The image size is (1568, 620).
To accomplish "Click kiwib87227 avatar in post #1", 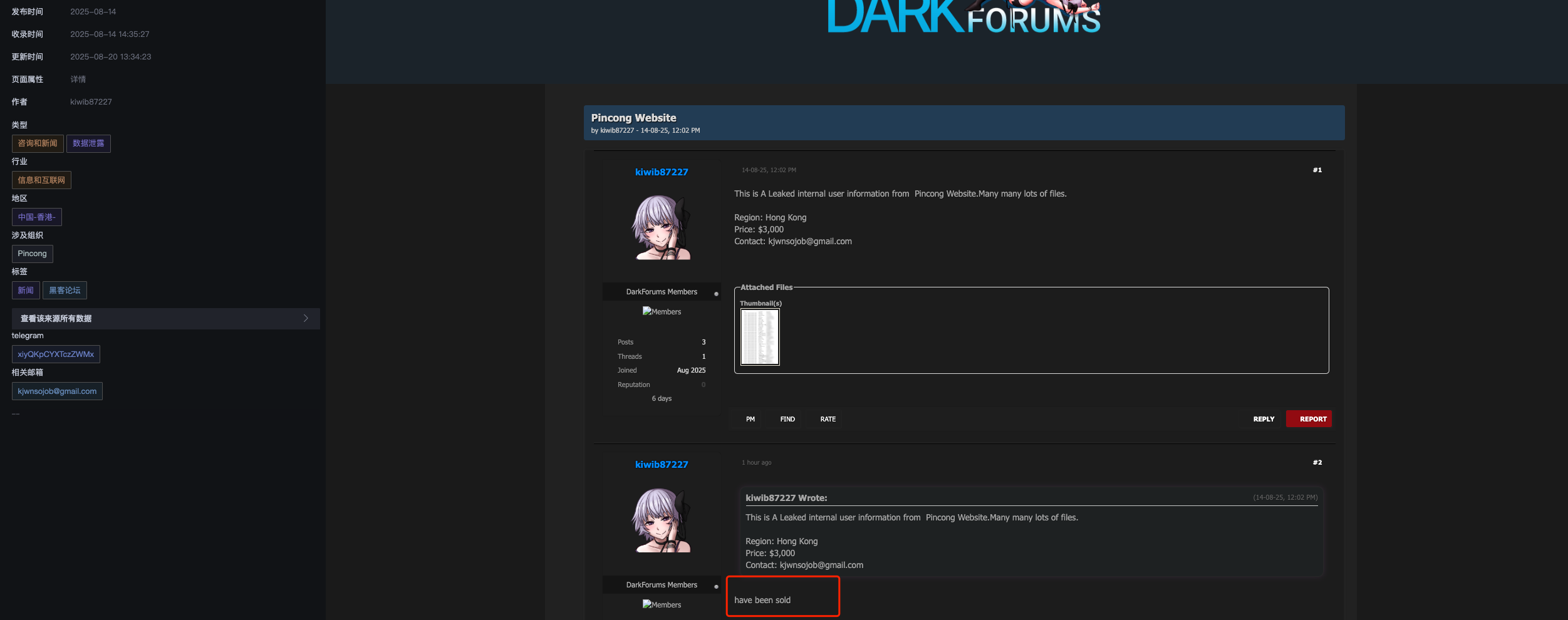I will point(662,227).
